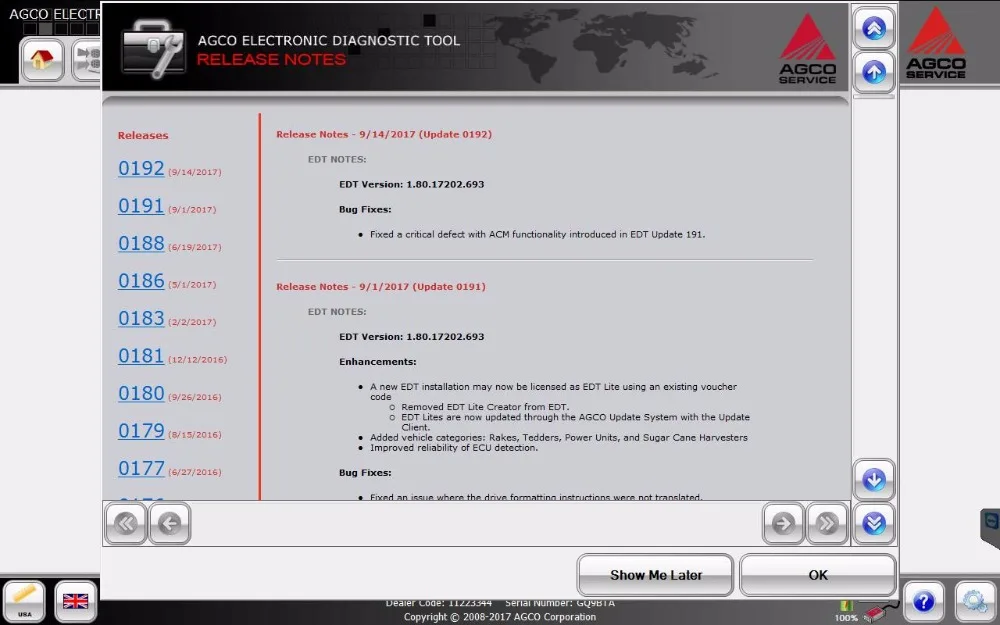
Task: Click Release Notes 9/1/2017 Update 0191 heading
Action: point(381,287)
